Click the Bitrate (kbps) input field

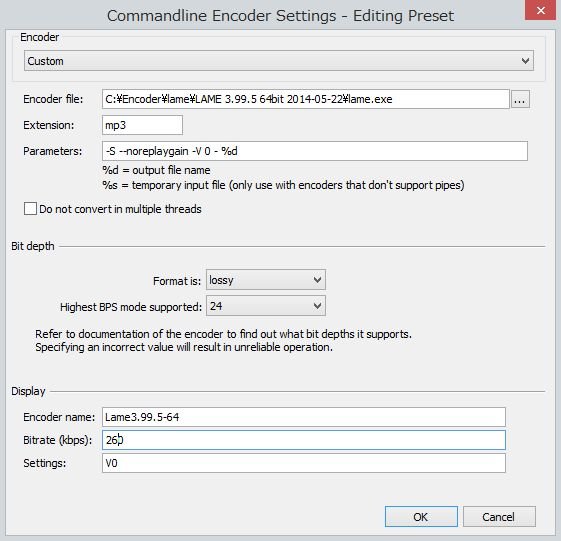click(304, 440)
